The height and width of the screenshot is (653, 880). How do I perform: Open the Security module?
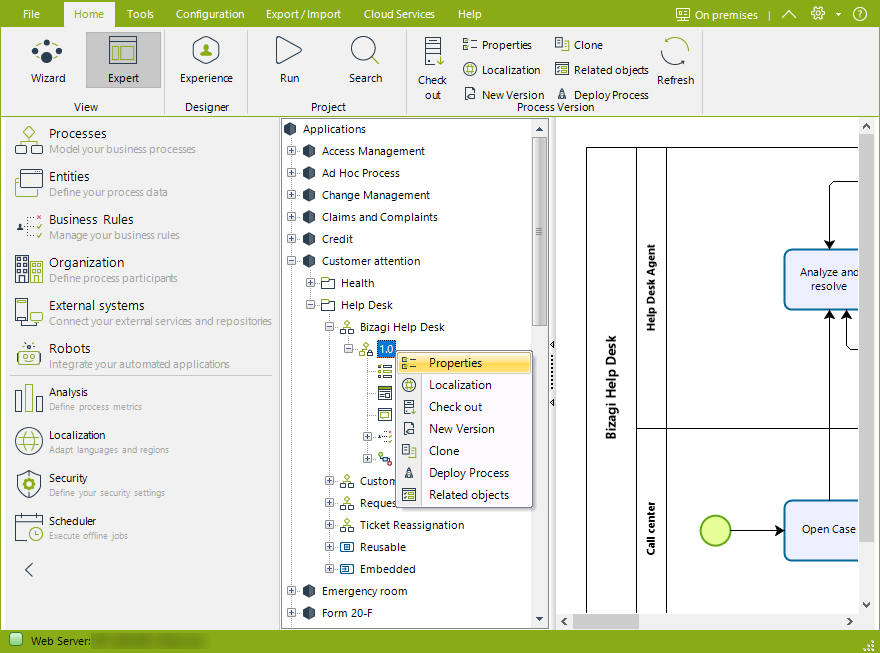coord(140,485)
